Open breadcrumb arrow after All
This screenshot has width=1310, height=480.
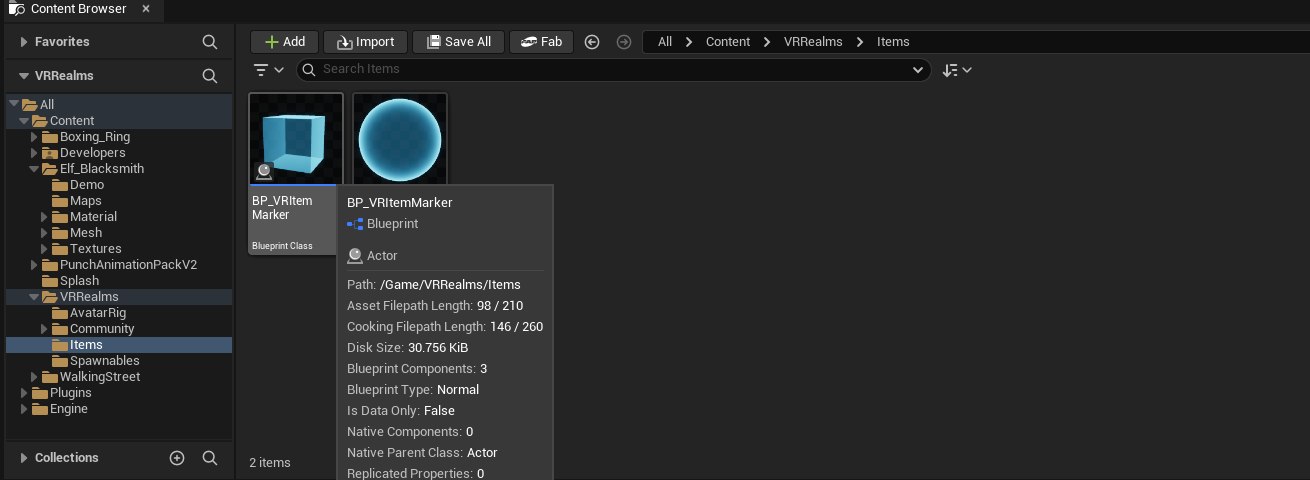pos(689,42)
